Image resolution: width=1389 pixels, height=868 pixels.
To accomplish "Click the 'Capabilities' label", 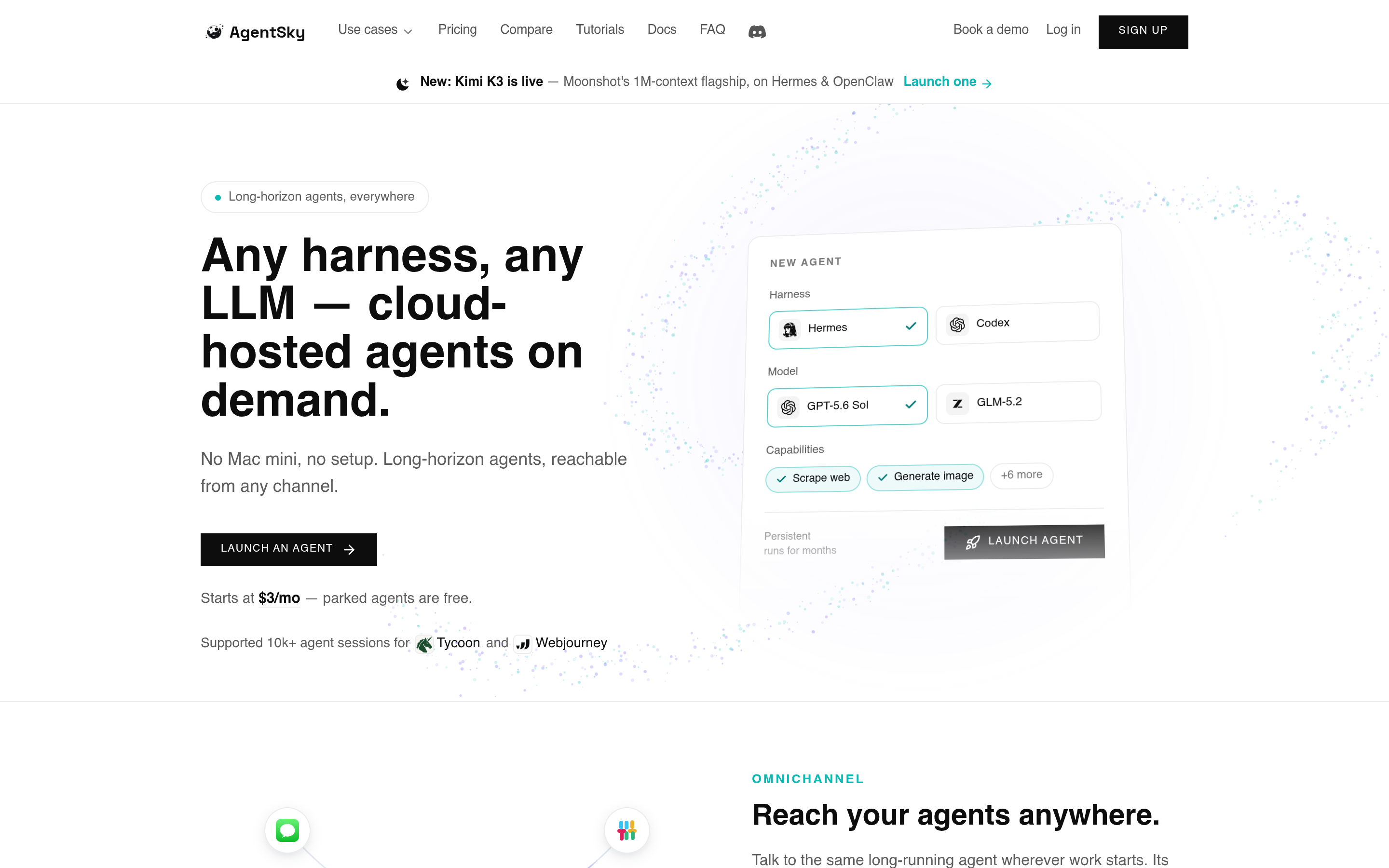I will tap(794, 449).
